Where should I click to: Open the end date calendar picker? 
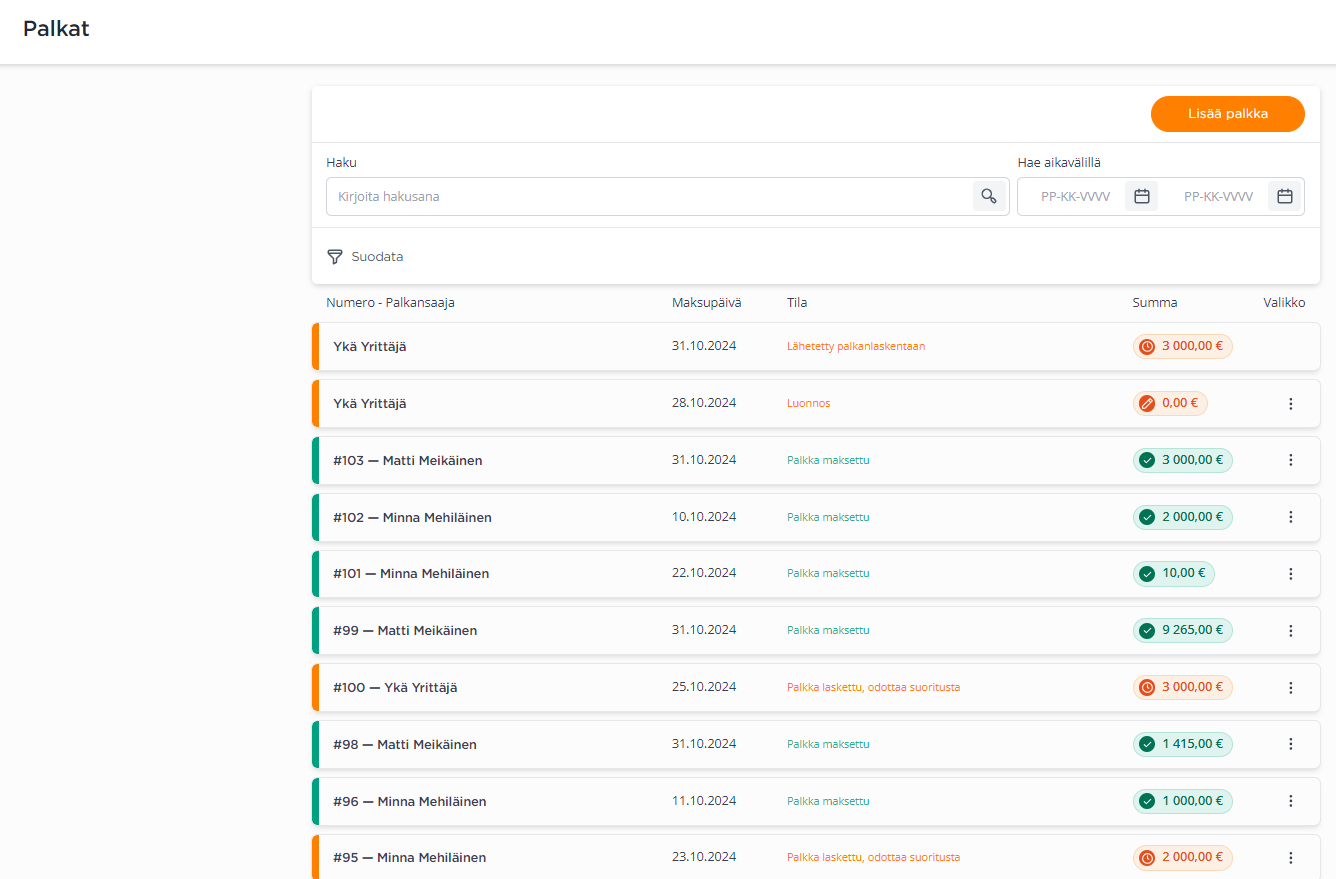click(1285, 196)
